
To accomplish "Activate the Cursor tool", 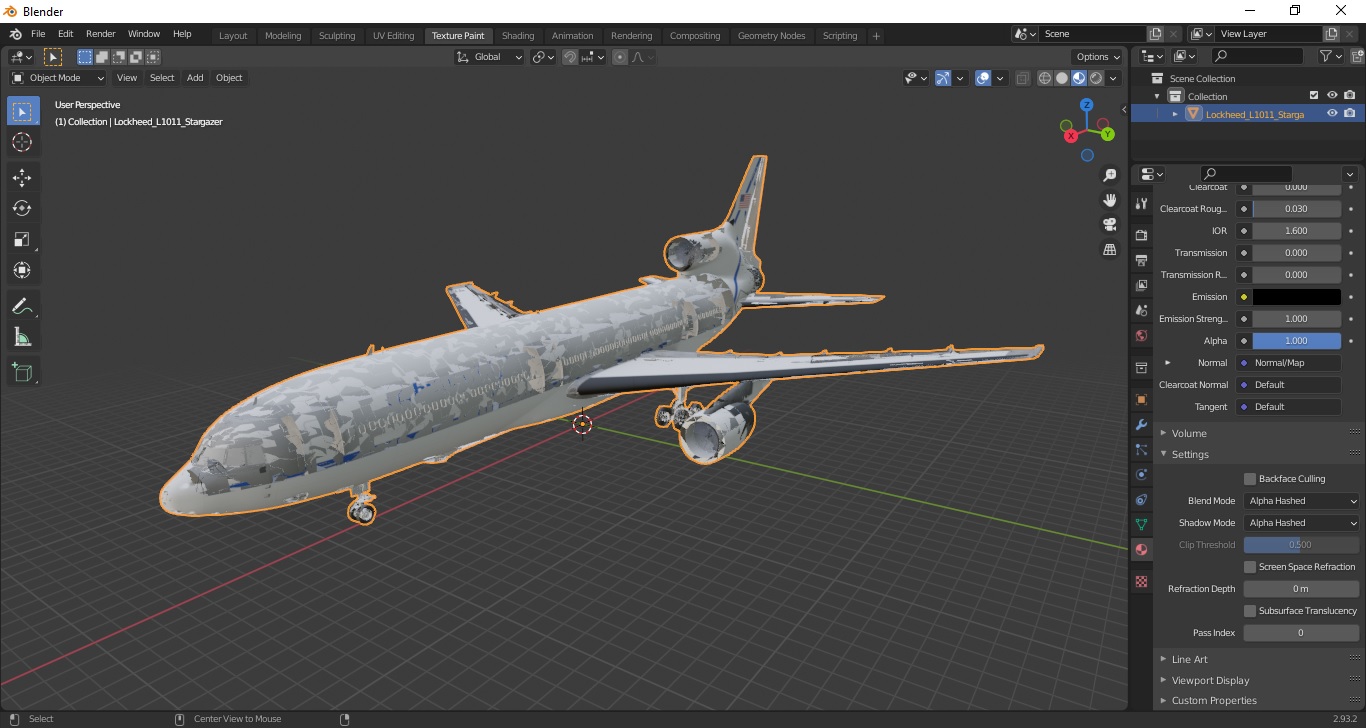I will coord(22,142).
